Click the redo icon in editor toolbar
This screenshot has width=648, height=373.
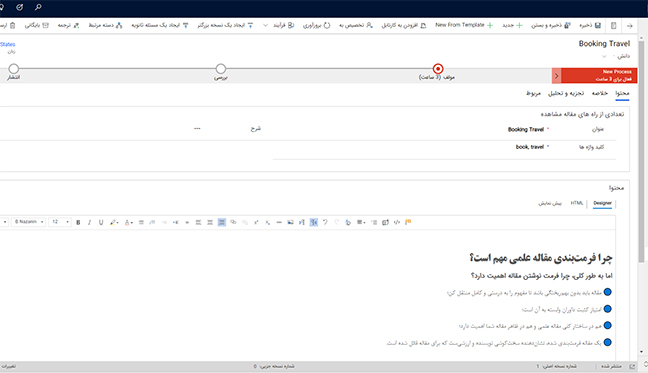coord(336,223)
